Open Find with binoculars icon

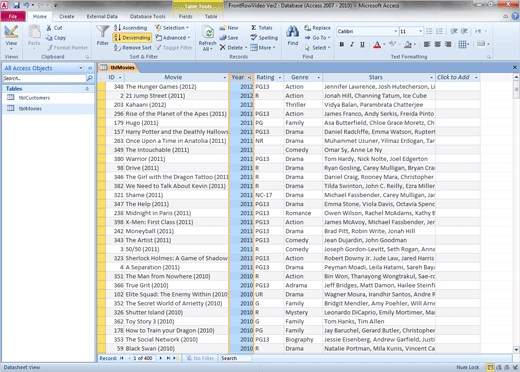(293, 35)
